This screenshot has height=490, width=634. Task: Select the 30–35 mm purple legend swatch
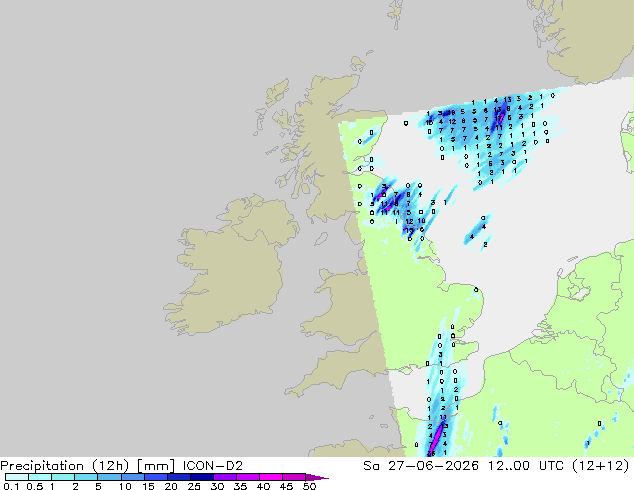coord(225,477)
